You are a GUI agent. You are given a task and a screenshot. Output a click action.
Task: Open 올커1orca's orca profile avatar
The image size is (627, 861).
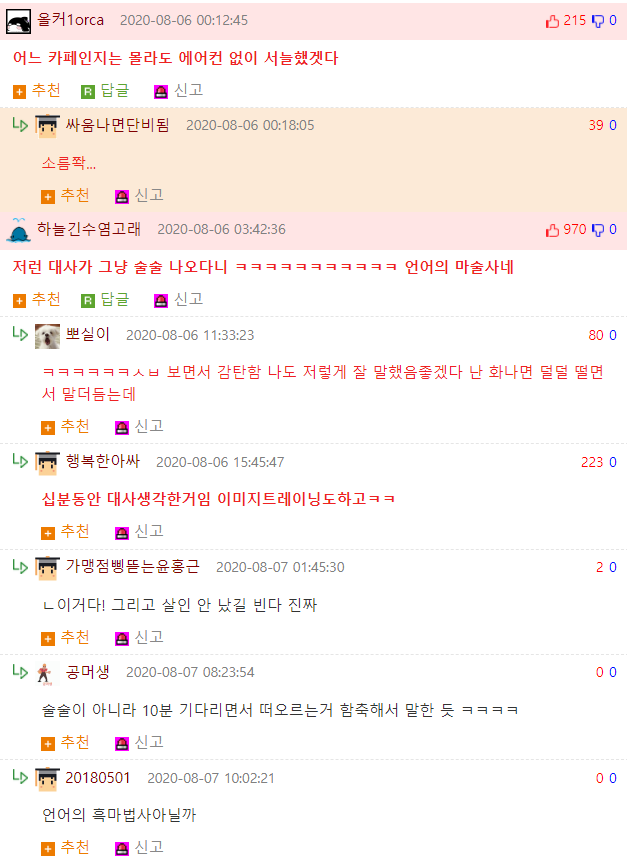coord(18,21)
